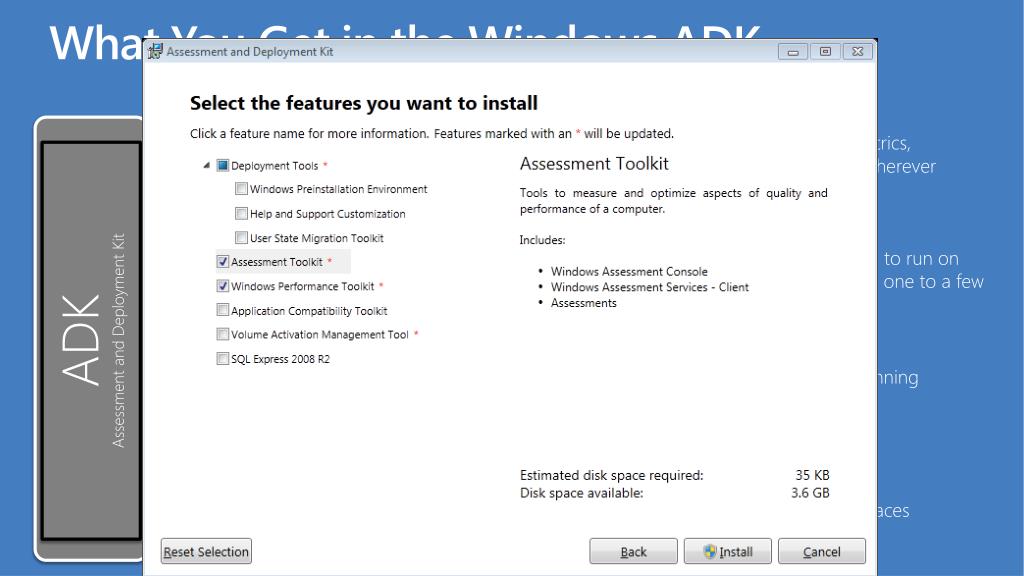
Task: Go Back to the previous step
Action: point(633,551)
